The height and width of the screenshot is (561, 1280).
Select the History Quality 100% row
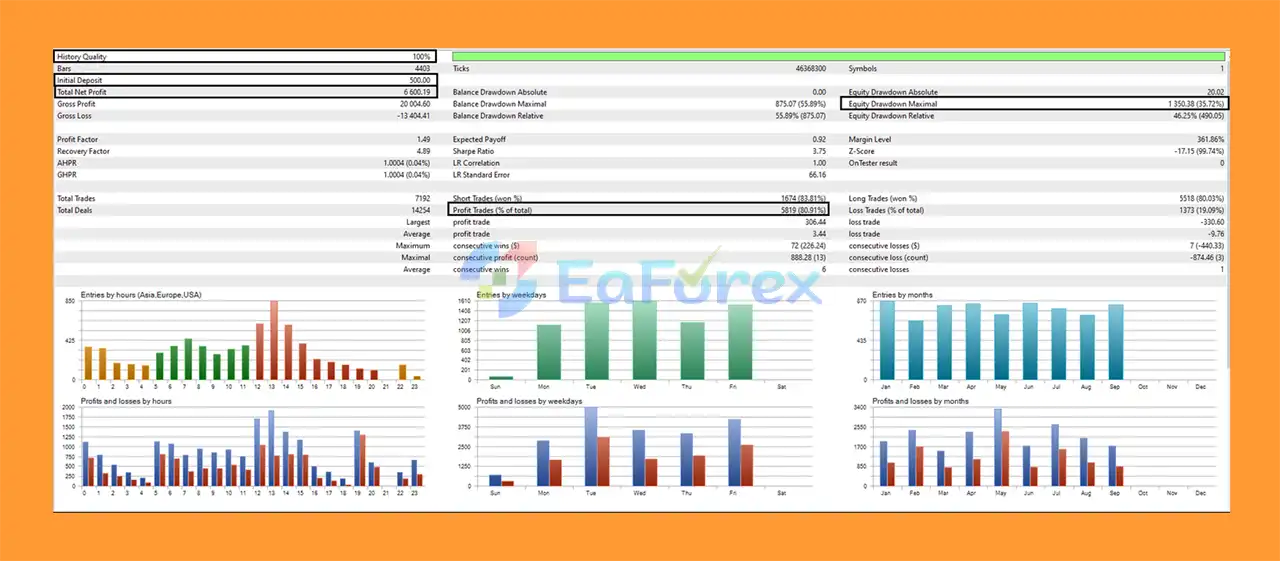tap(245, 57)
